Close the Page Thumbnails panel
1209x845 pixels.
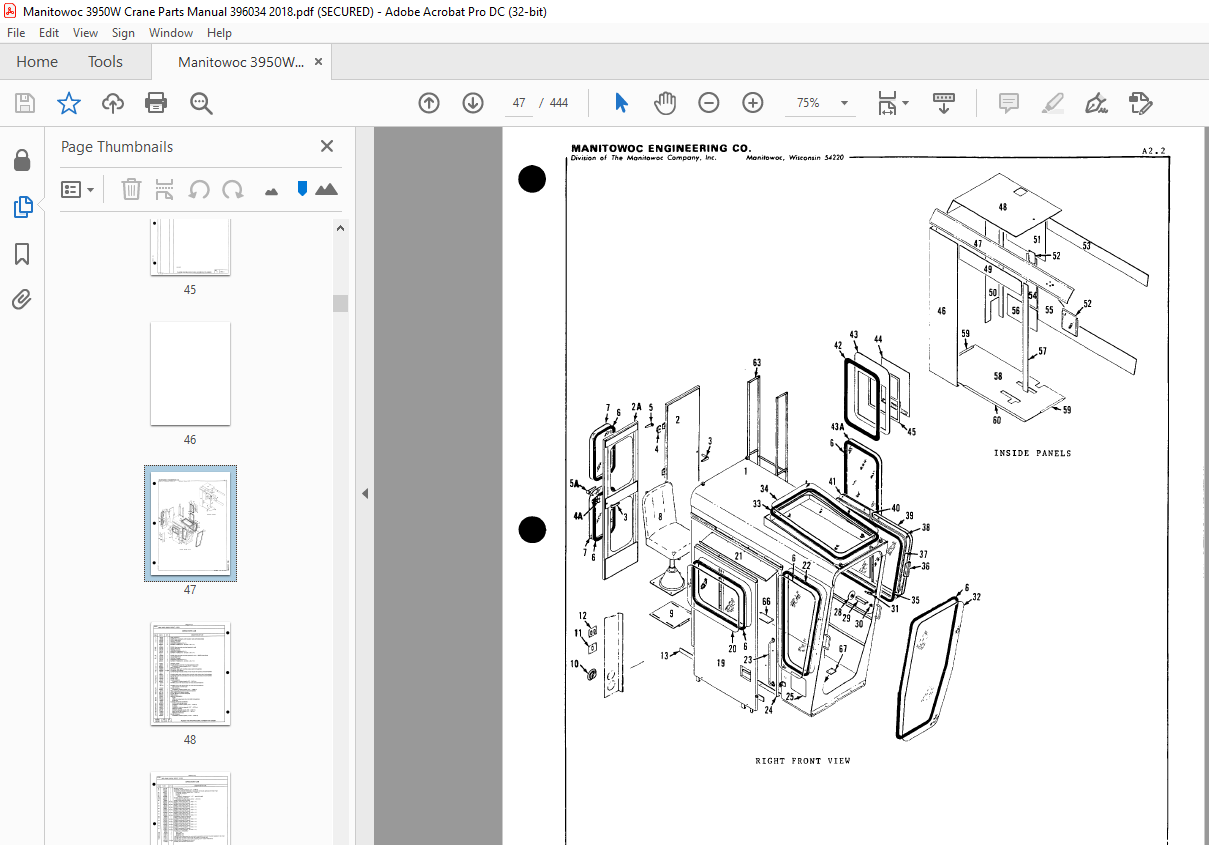pos(327,146)
